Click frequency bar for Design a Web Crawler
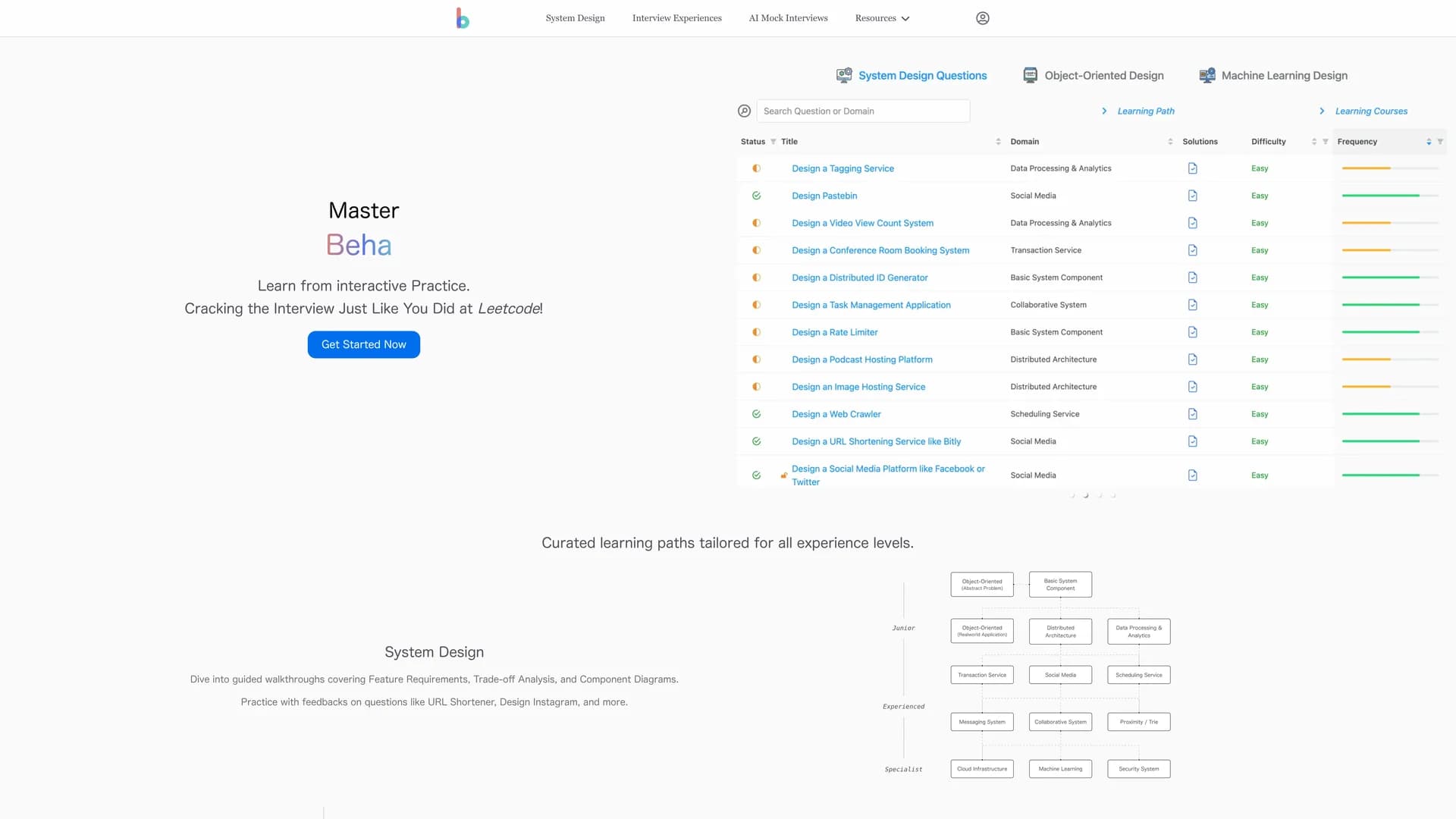Viewport: 1456px width, 819px height. (1389, 414)
